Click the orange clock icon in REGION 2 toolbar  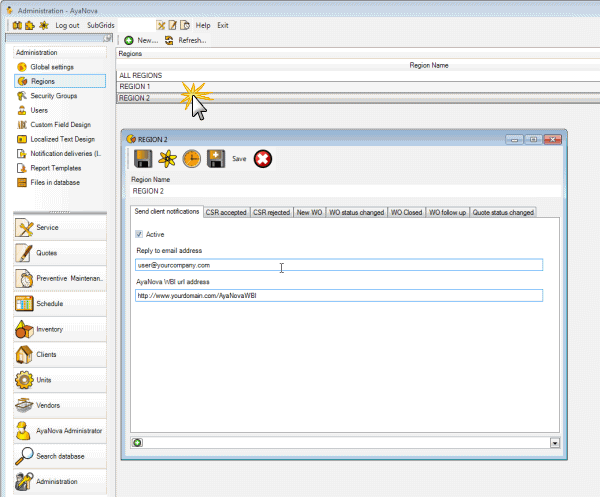pyautogui.click(x=192, y=159)
